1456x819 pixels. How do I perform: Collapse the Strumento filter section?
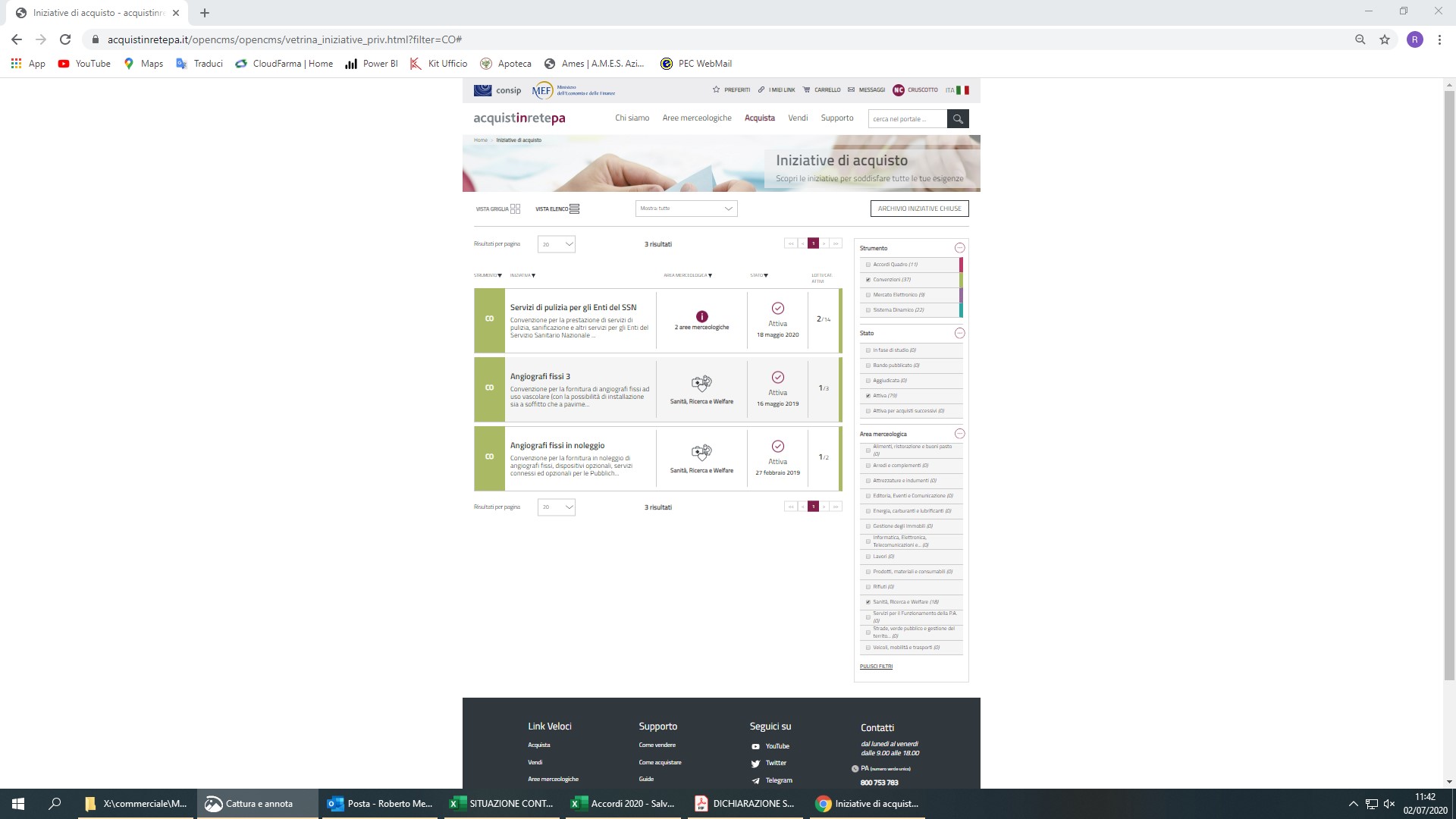point(959,248)
